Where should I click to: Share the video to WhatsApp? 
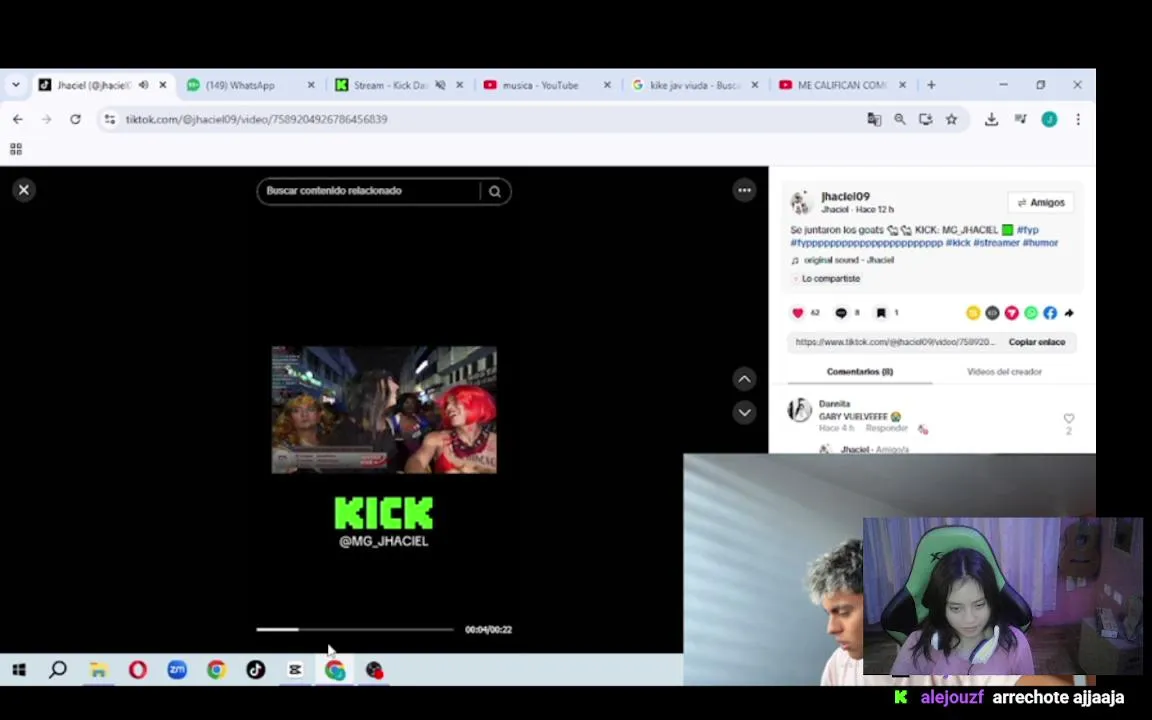click(x=1031, y=313)
